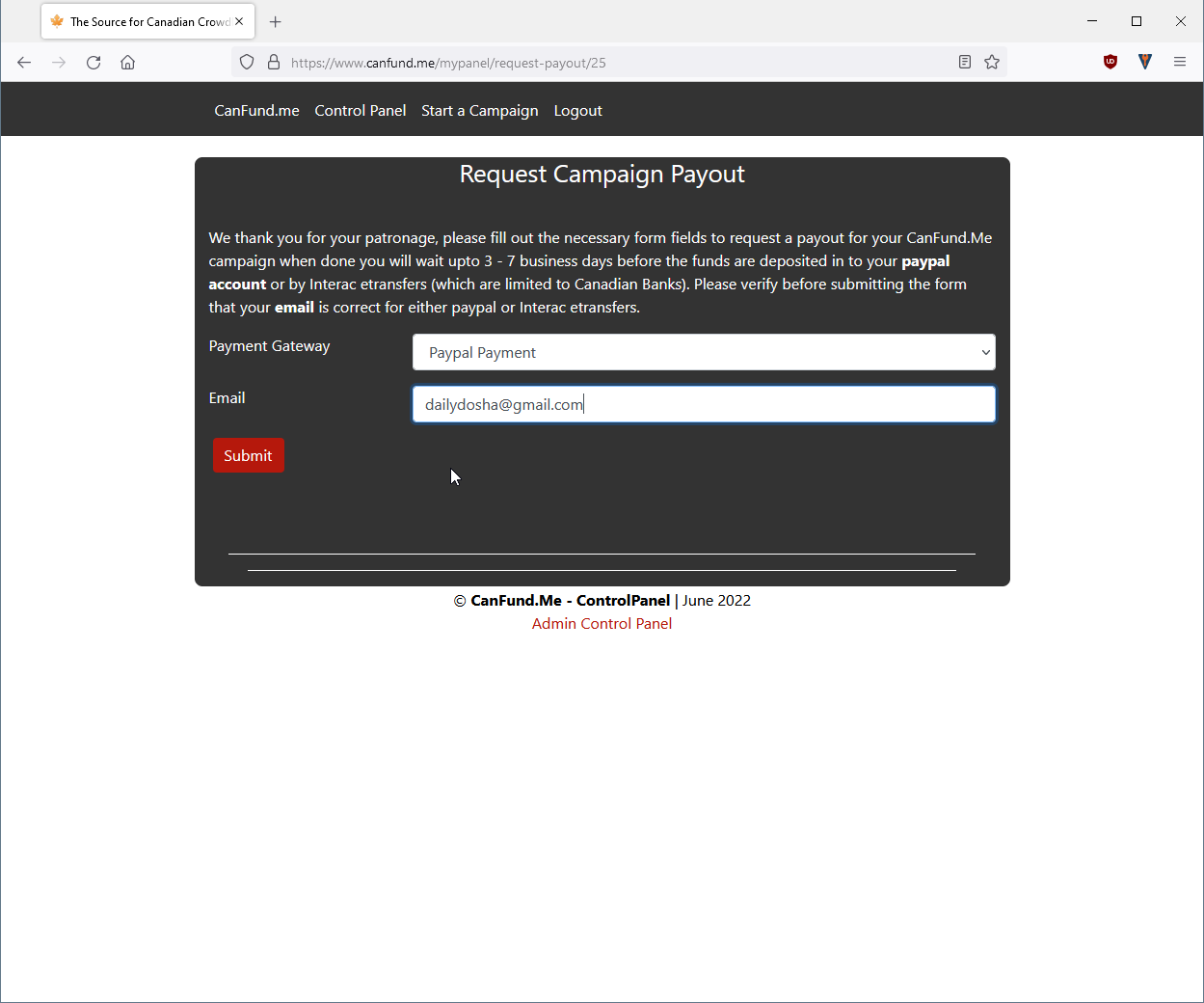The width and height of the screenshot is (1204, 1003).
Task: Open the Admin Control Panel link
Action: [x=602, y=624]
